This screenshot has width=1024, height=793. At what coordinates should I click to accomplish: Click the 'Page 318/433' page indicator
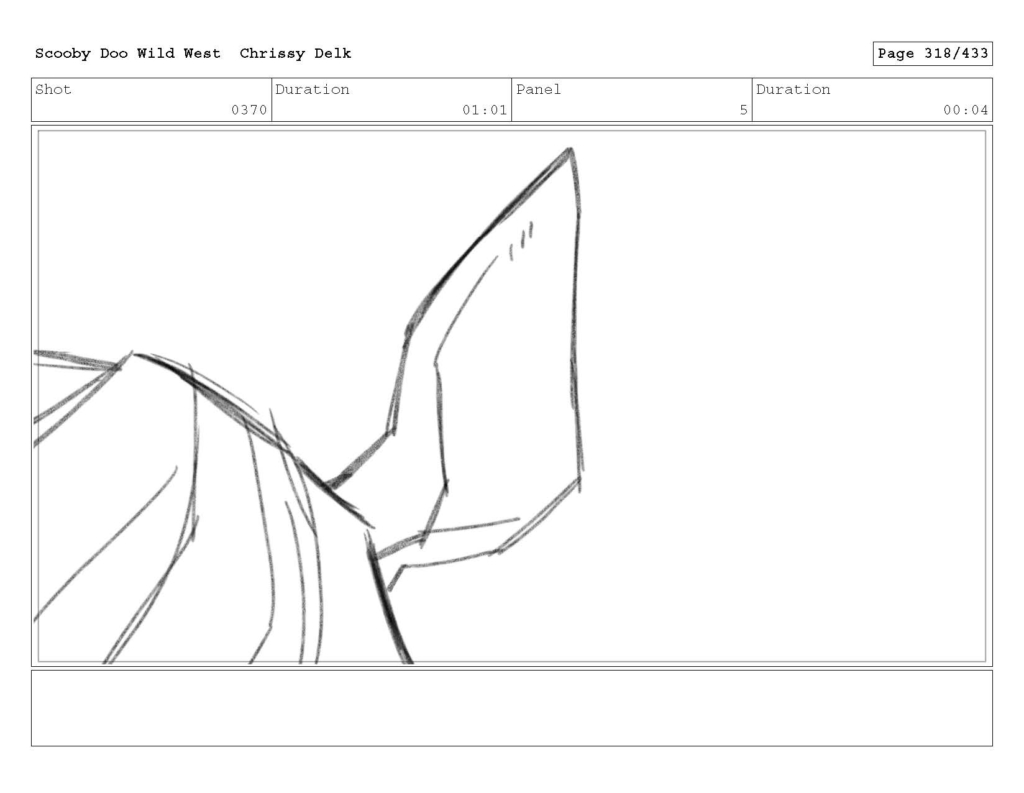pyautogui.click(x=933, y=54)
